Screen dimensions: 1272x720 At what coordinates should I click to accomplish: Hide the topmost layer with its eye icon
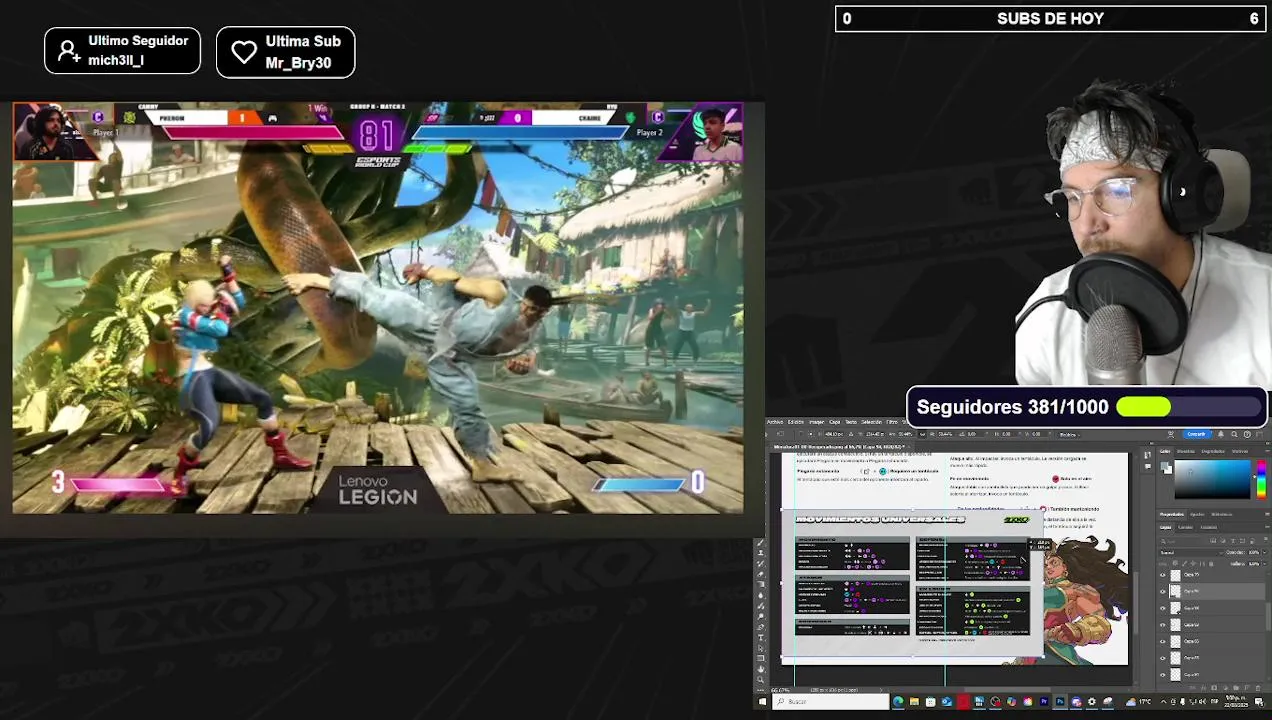pyautogui.click(x=1163, y=575)
